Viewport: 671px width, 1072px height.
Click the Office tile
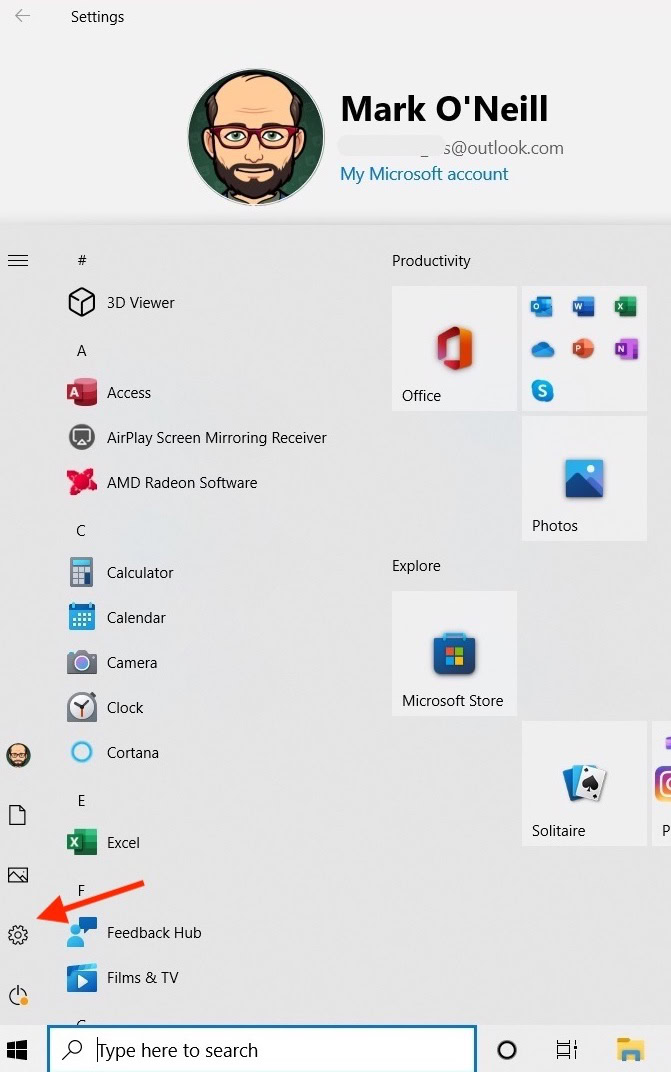[x=454, y=348]
